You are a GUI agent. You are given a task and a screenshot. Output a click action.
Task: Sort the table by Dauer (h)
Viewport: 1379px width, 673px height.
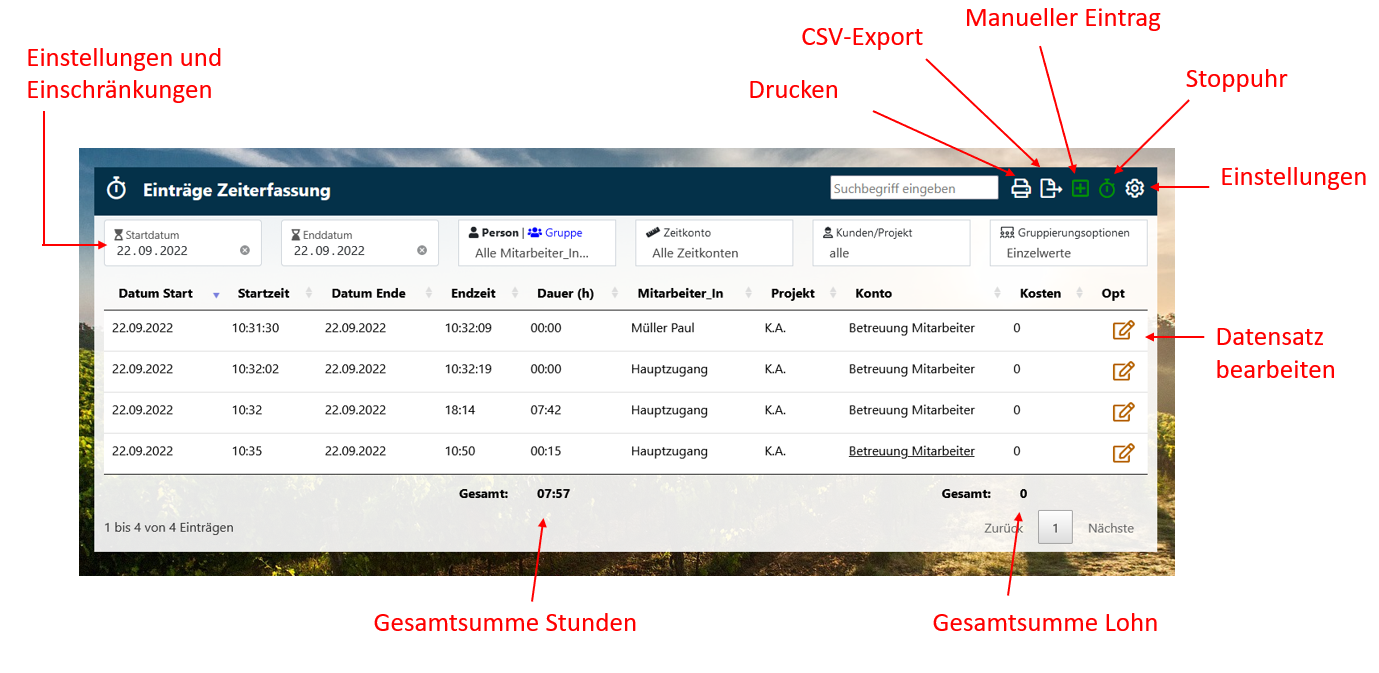(565, 294)
